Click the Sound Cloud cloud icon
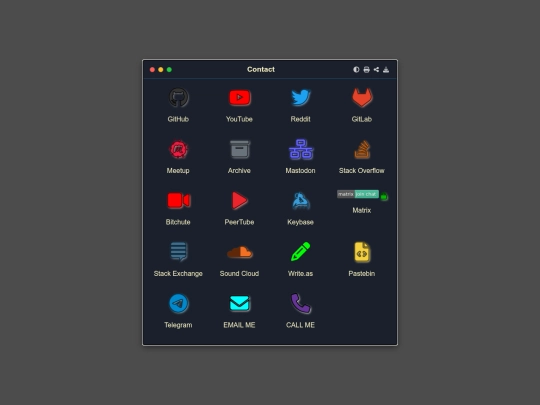Image resolution: width=540 pixels, height=405 pixels. click(240, 252)
